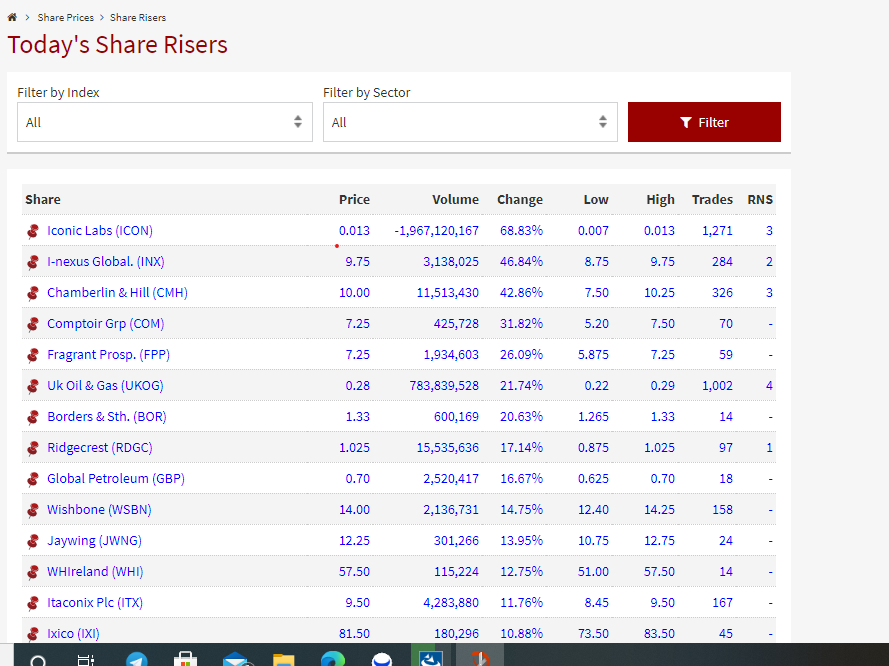Click pin icon beside Comptoir Grp
This screenshot has height=666, width=889.
click(x=33, y=324)
